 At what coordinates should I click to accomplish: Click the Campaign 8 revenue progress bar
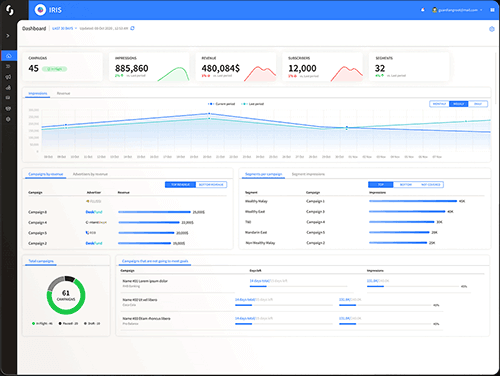154,212
